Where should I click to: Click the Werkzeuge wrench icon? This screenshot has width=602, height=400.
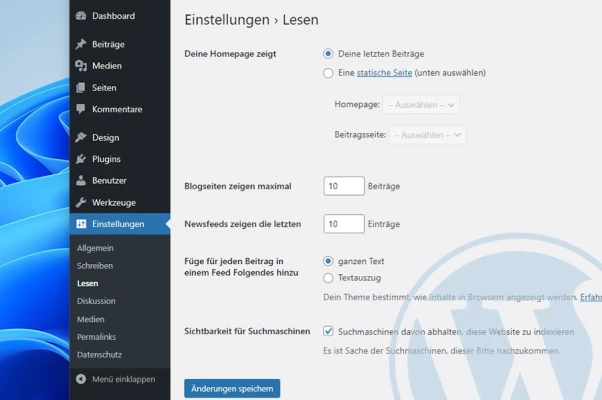(81, 202)
